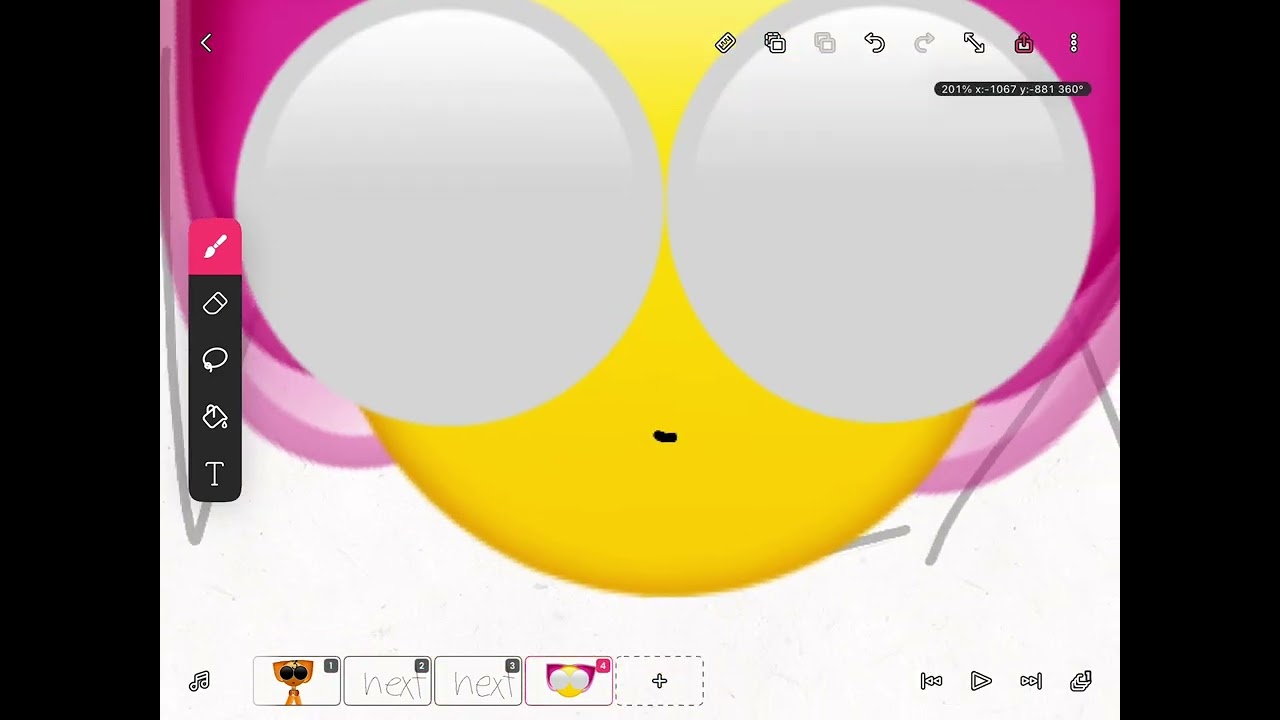Select the Lasso selection tool
Image resolution: width=1280 pixels, height=720 pixels.
click(x=215, y=360)
